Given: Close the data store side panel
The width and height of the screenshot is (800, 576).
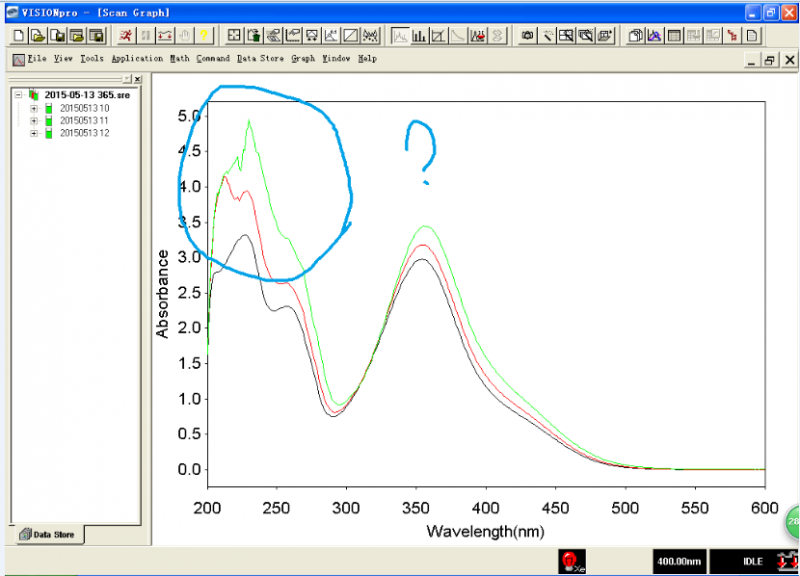Looking at the screenshot, I should pos(138,79).
